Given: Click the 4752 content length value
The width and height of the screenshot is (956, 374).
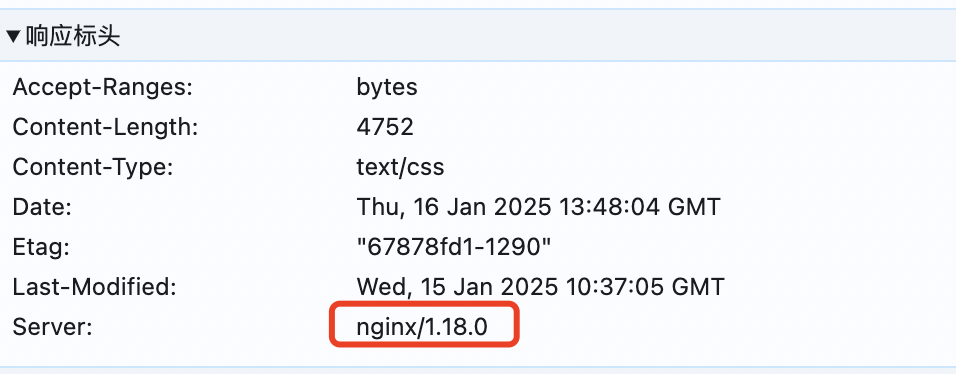Looking at the screenshot, I should coord(385,127).
